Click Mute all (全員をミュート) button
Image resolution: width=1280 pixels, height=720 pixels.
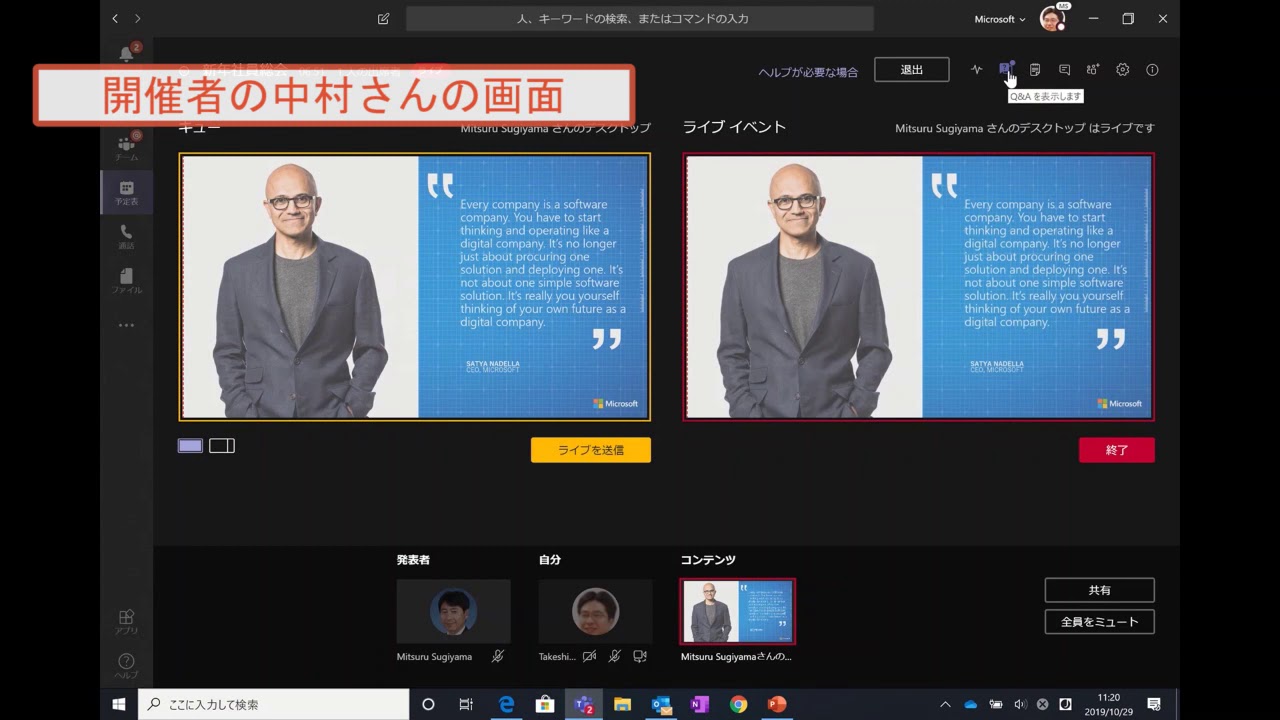coord(1100,621)
